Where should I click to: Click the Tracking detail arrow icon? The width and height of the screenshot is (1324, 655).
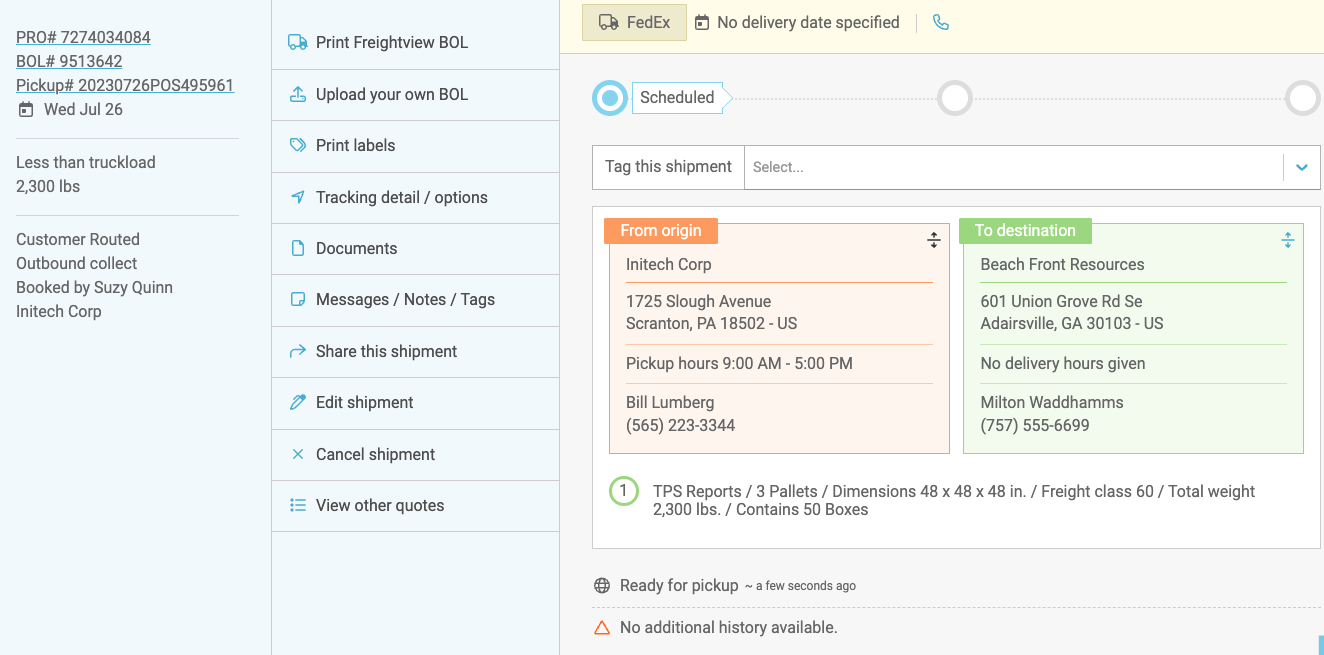pyautogui.click(x=297, y=197)
